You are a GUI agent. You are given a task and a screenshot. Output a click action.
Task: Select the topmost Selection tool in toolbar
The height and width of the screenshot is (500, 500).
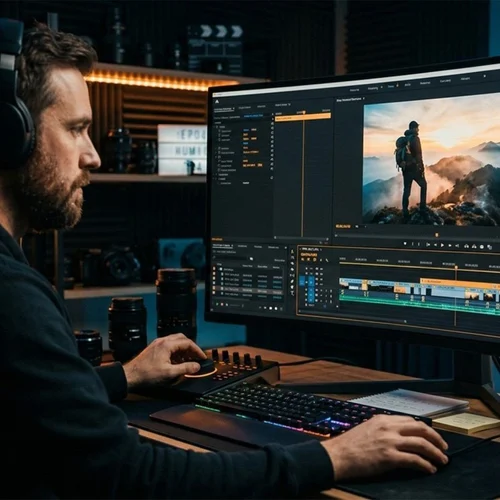coord(292,252)
